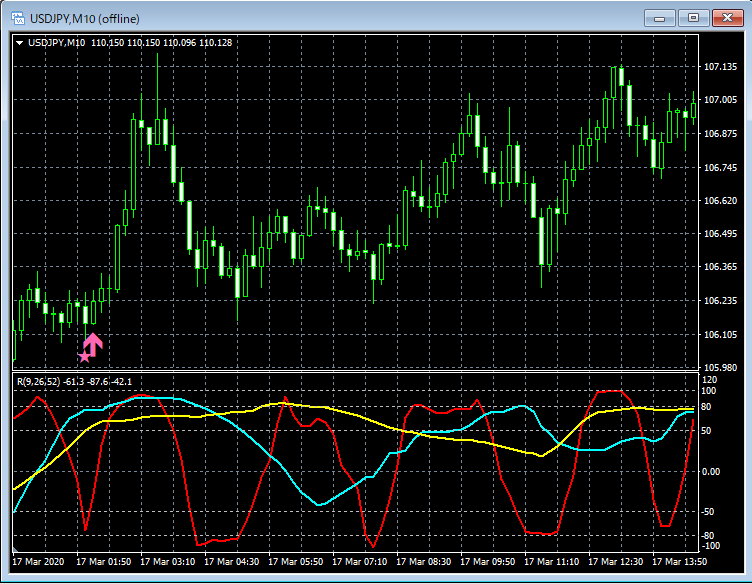Click the 17 Mar 2020 time label

pos(38,561)
